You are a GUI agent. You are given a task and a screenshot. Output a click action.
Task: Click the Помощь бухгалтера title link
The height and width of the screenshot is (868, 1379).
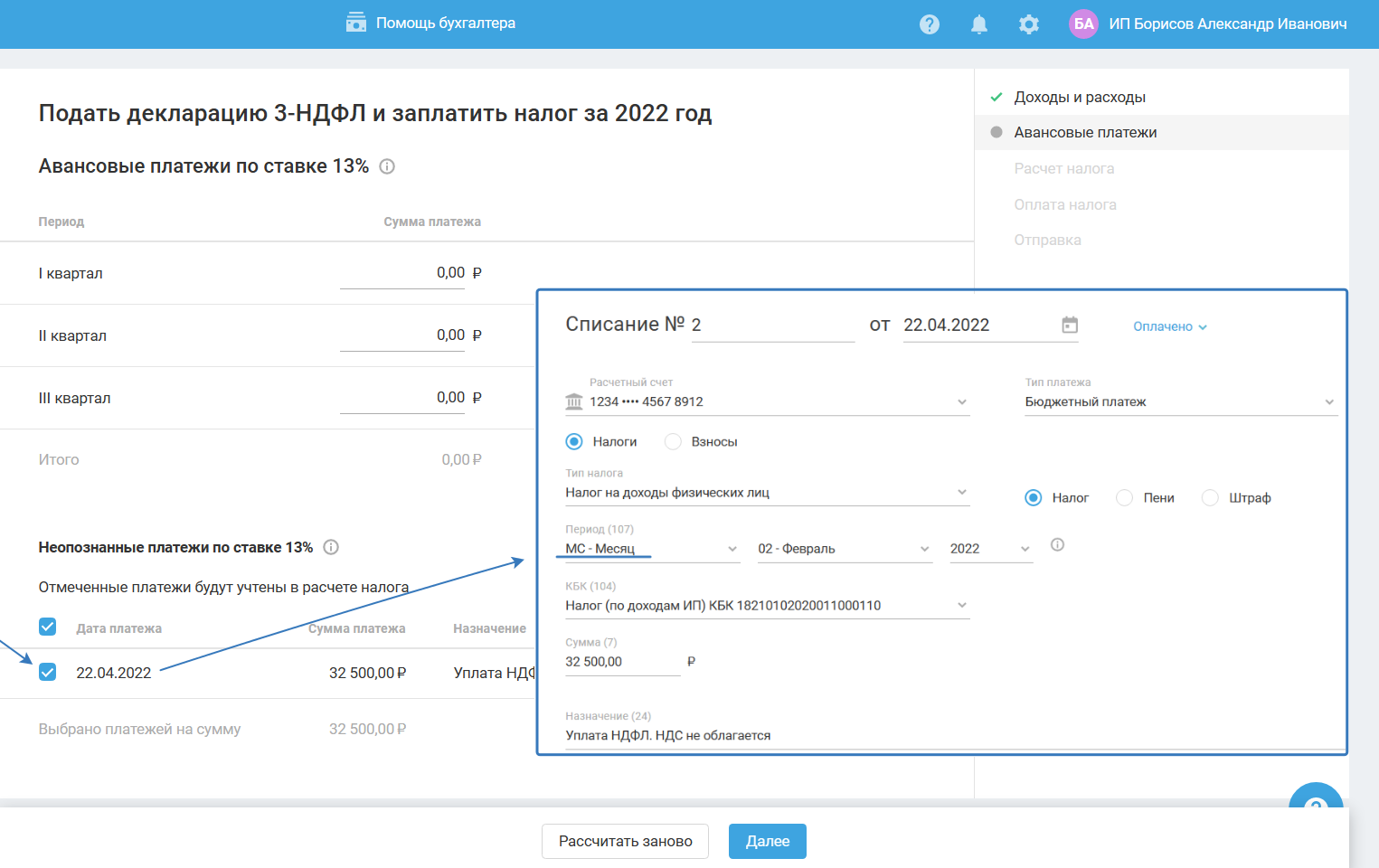[446, 23]
